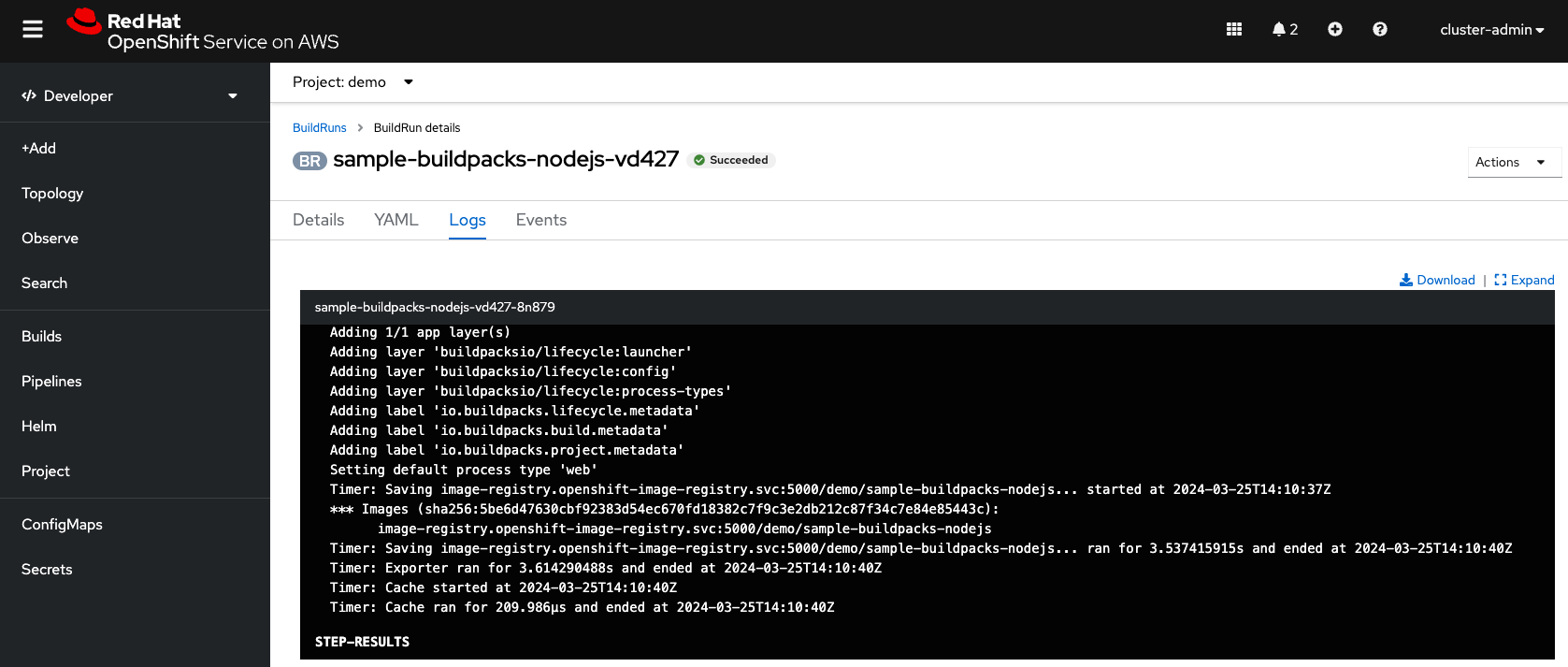Screen dimensions: 1568x667
Task: Switch to the YAML tab
Action: (x=396, y=220)
